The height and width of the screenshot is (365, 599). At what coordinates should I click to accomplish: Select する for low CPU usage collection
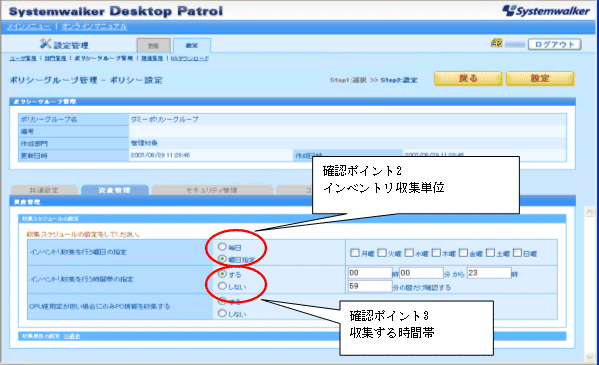pos(222,301)
